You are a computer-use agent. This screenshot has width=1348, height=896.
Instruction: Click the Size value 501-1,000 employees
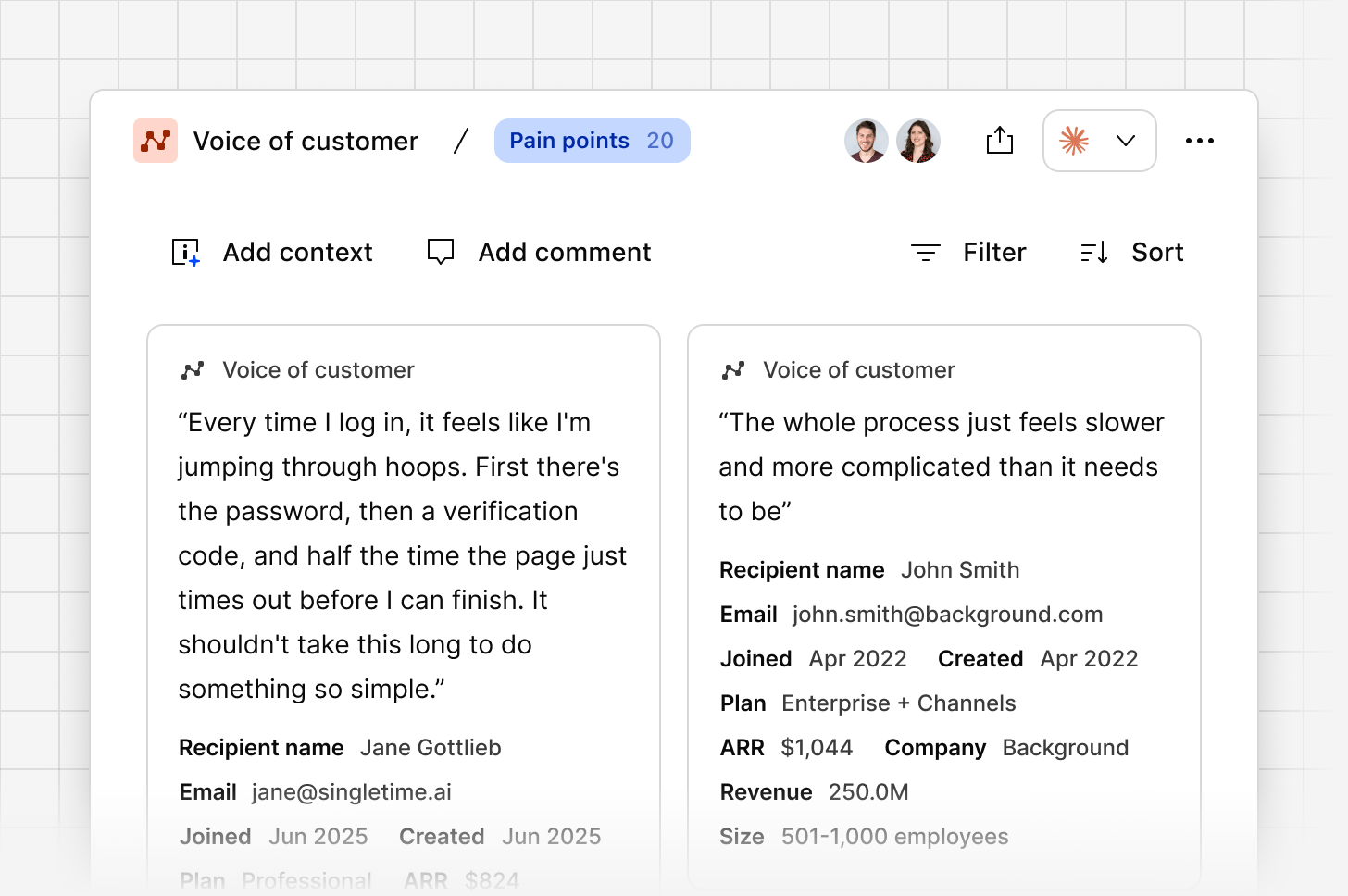[895, 837]
